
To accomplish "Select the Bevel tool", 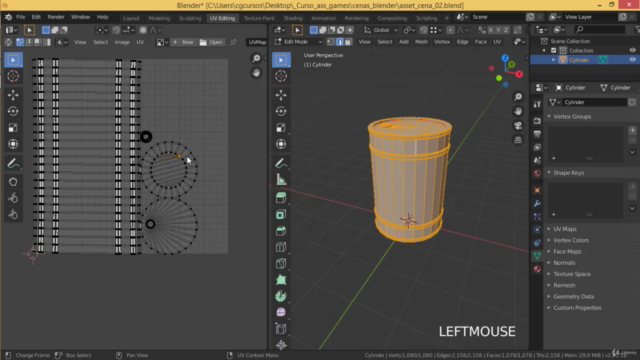I will point(281,231).
